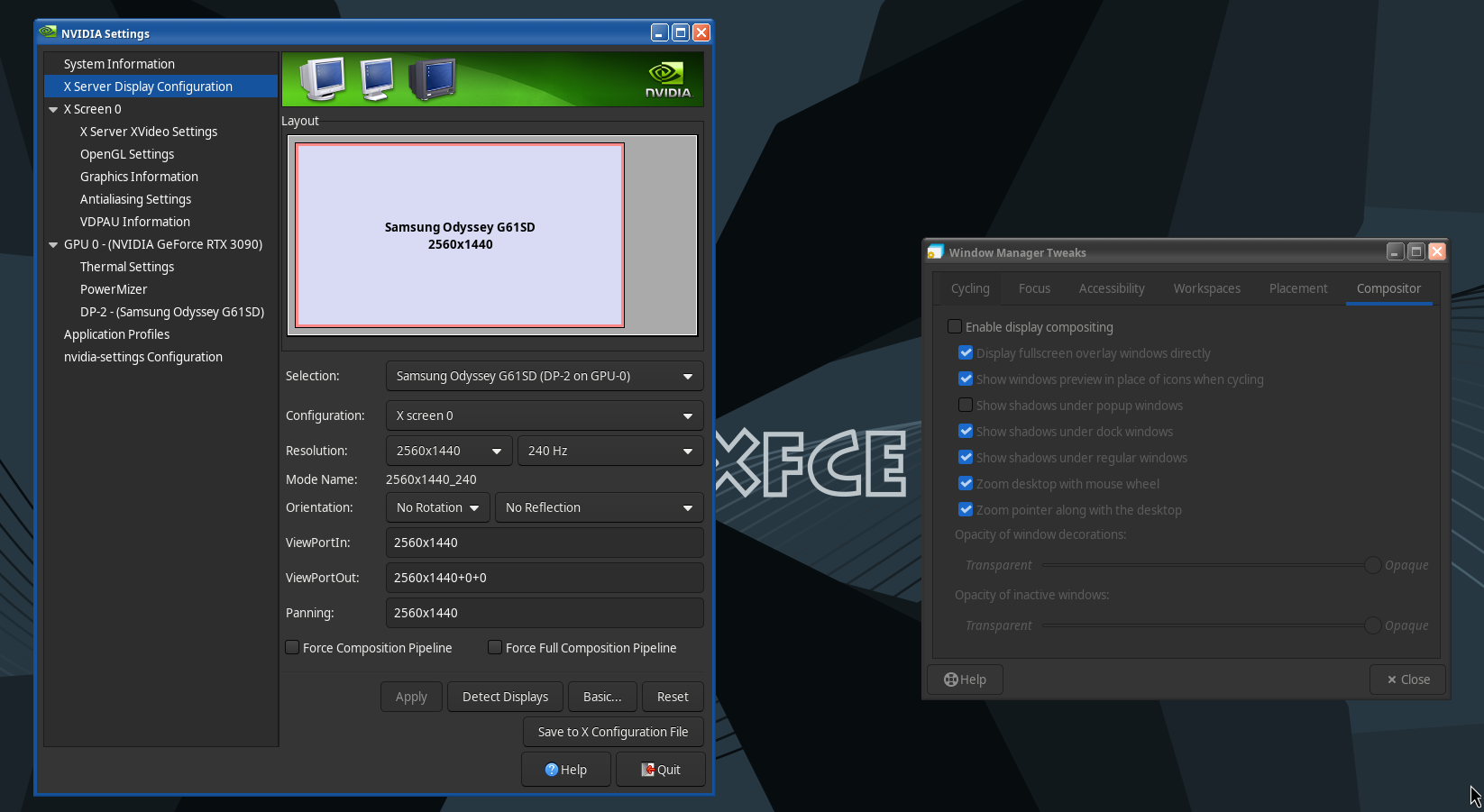1484x812 pixels.
Task: Toggle Zoom pointer along with the desktop
Action: tap(966, 509)
